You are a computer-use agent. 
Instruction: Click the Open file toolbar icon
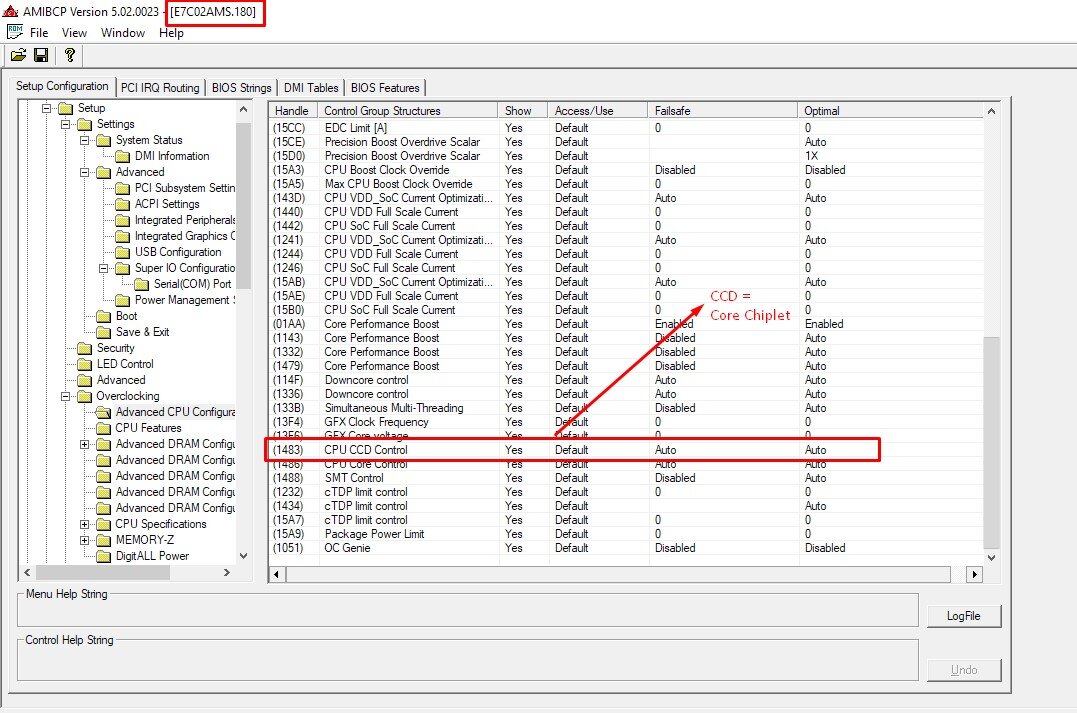tap(19, 55)
